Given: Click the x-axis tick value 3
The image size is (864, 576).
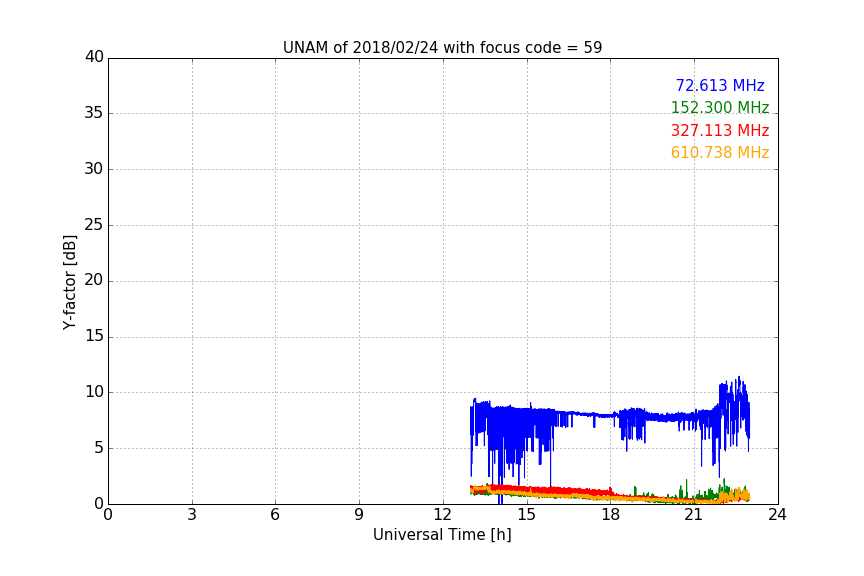Looking at the screenshot, I should [192, 515].
